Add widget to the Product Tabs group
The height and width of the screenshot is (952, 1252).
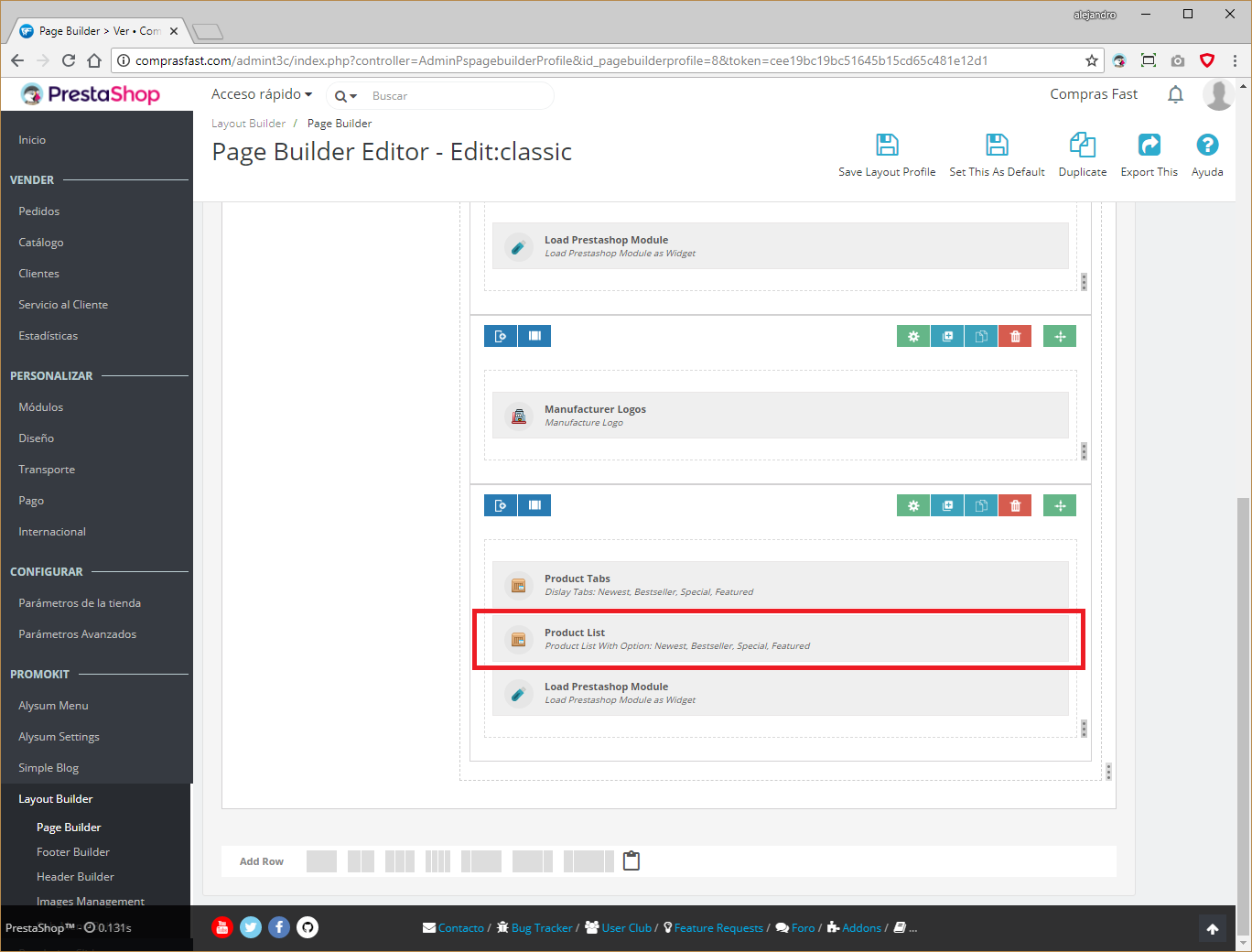pyautogui.click(x=947, y=505)
